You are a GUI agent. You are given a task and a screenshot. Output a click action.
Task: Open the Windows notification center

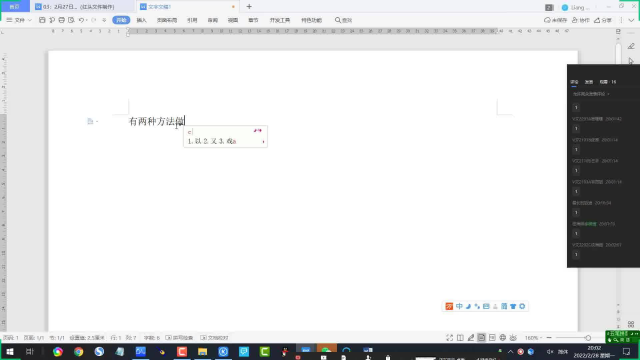pyautogui.click(x=627, y=351)
